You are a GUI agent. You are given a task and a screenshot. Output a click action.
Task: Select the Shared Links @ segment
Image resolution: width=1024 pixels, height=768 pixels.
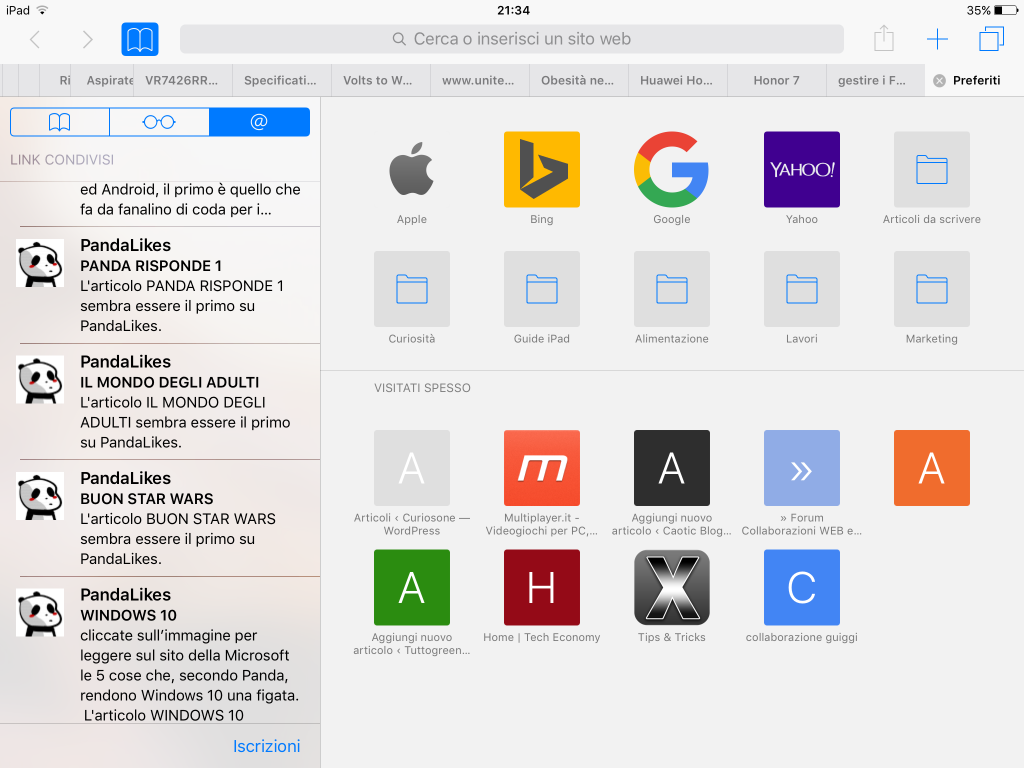point(259,122)
